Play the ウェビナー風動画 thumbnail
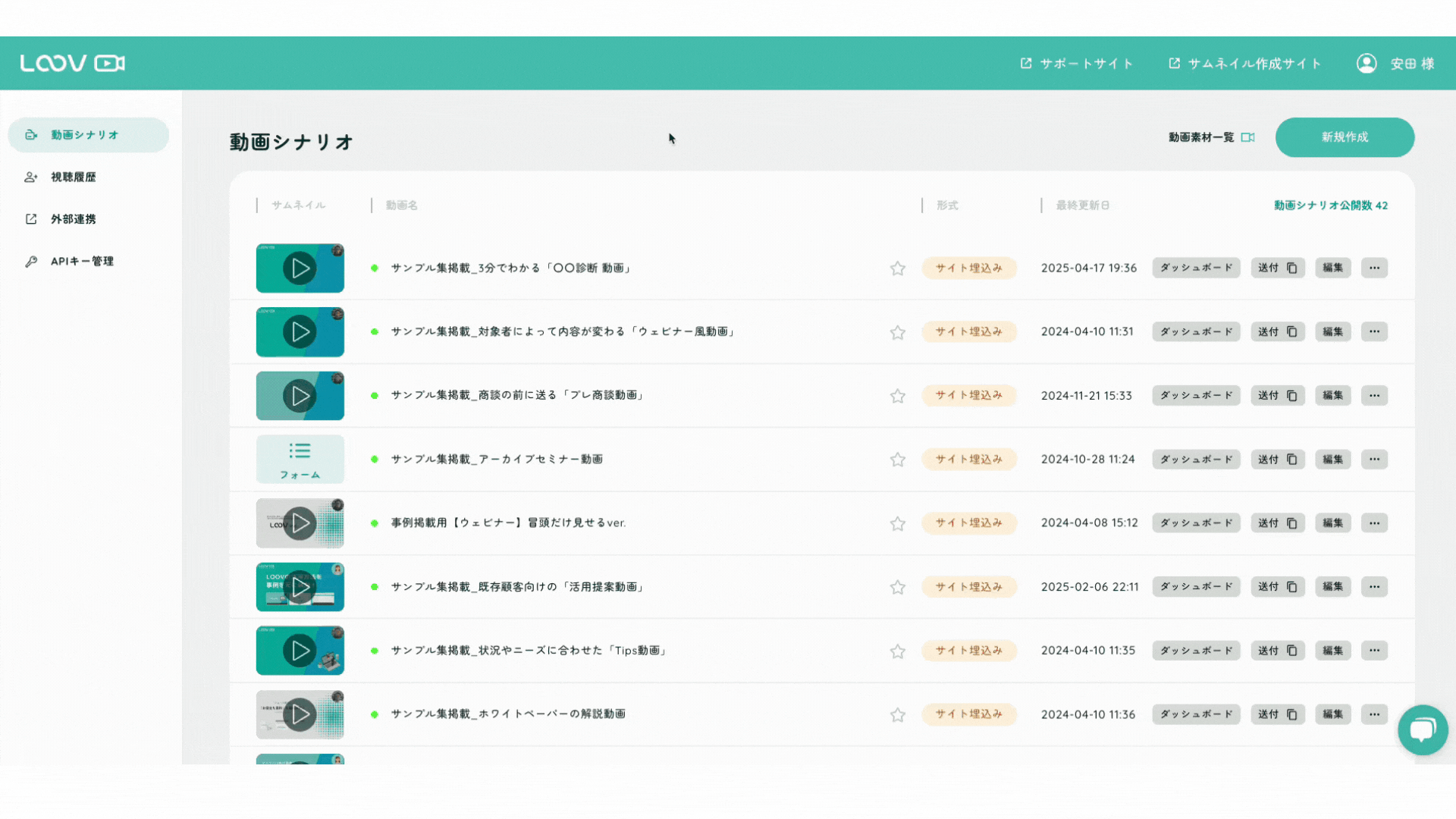Screen dimensions: 1456x819 300,332
